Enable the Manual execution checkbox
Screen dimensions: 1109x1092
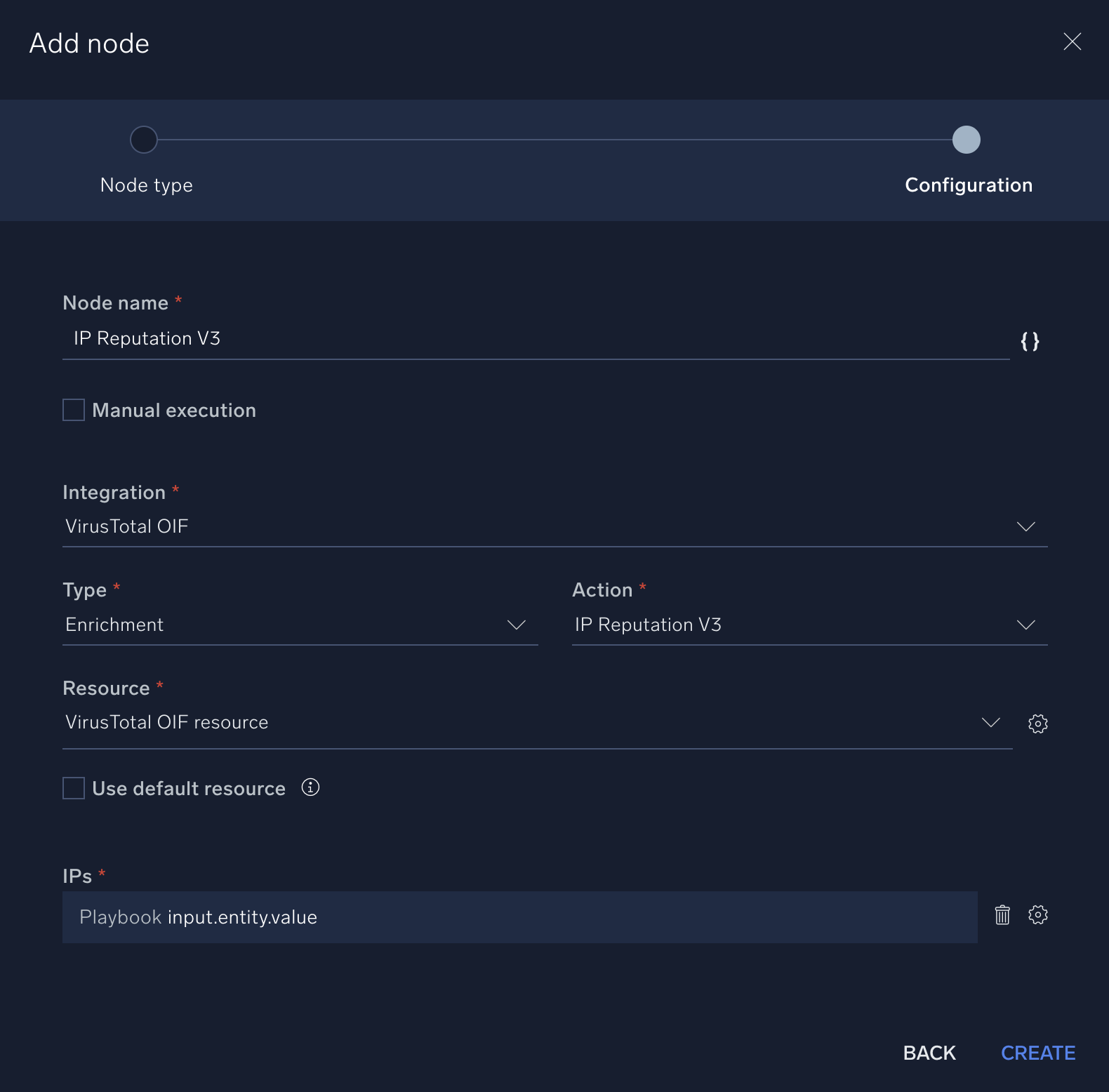click(x=74, y=410)
